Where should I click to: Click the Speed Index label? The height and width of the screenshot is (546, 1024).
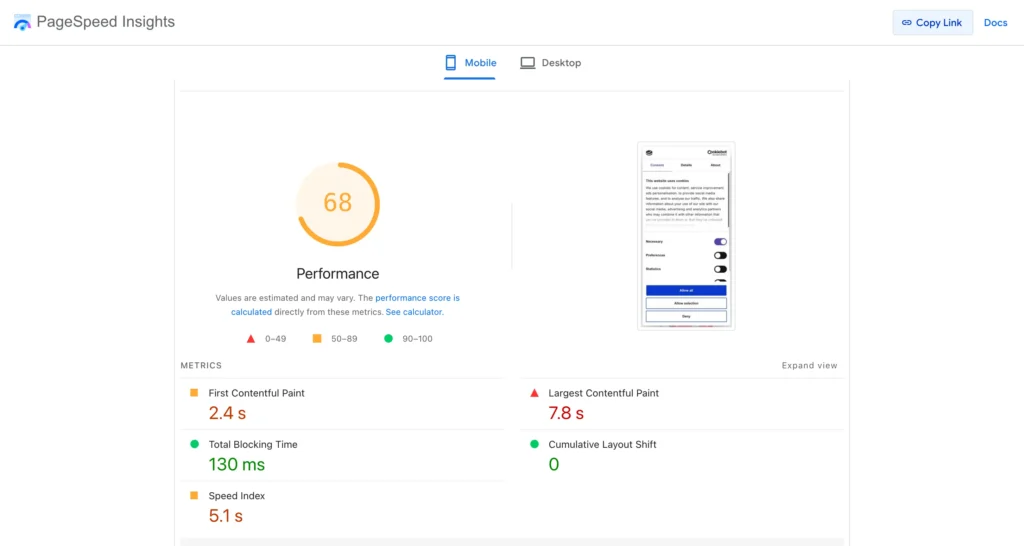[236, 496]
